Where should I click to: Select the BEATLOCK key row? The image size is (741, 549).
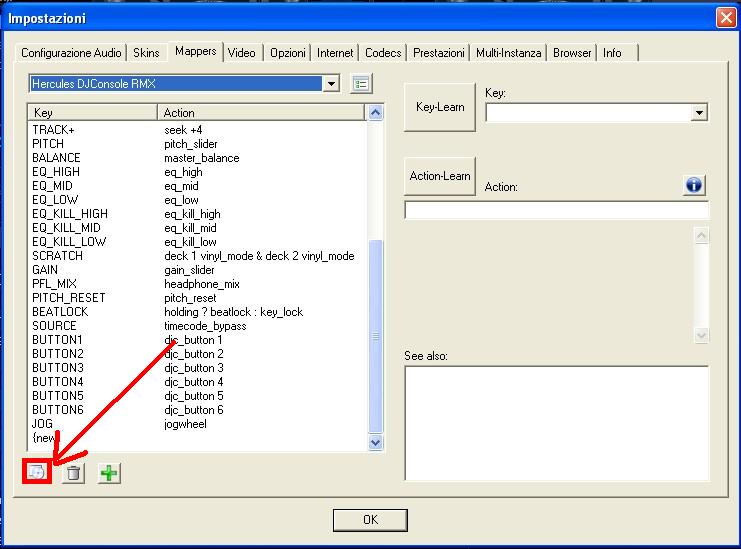tap(60, 312)
